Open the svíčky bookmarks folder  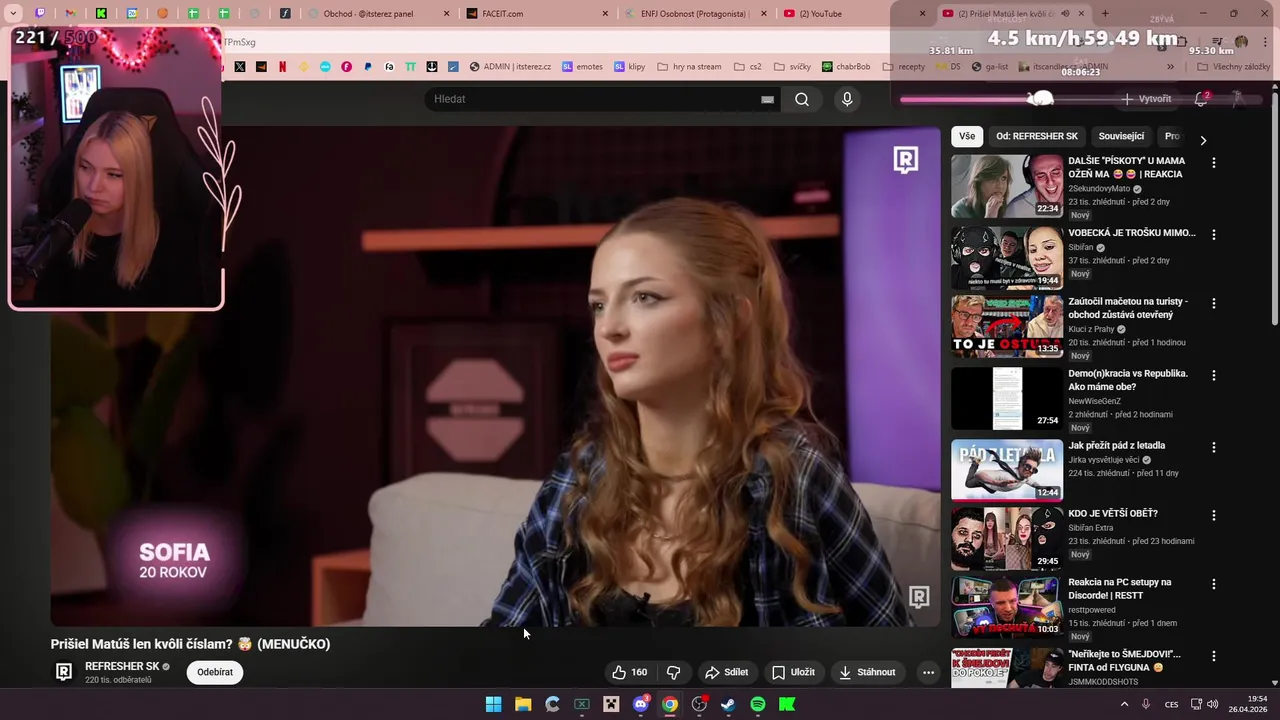point(792,67)
